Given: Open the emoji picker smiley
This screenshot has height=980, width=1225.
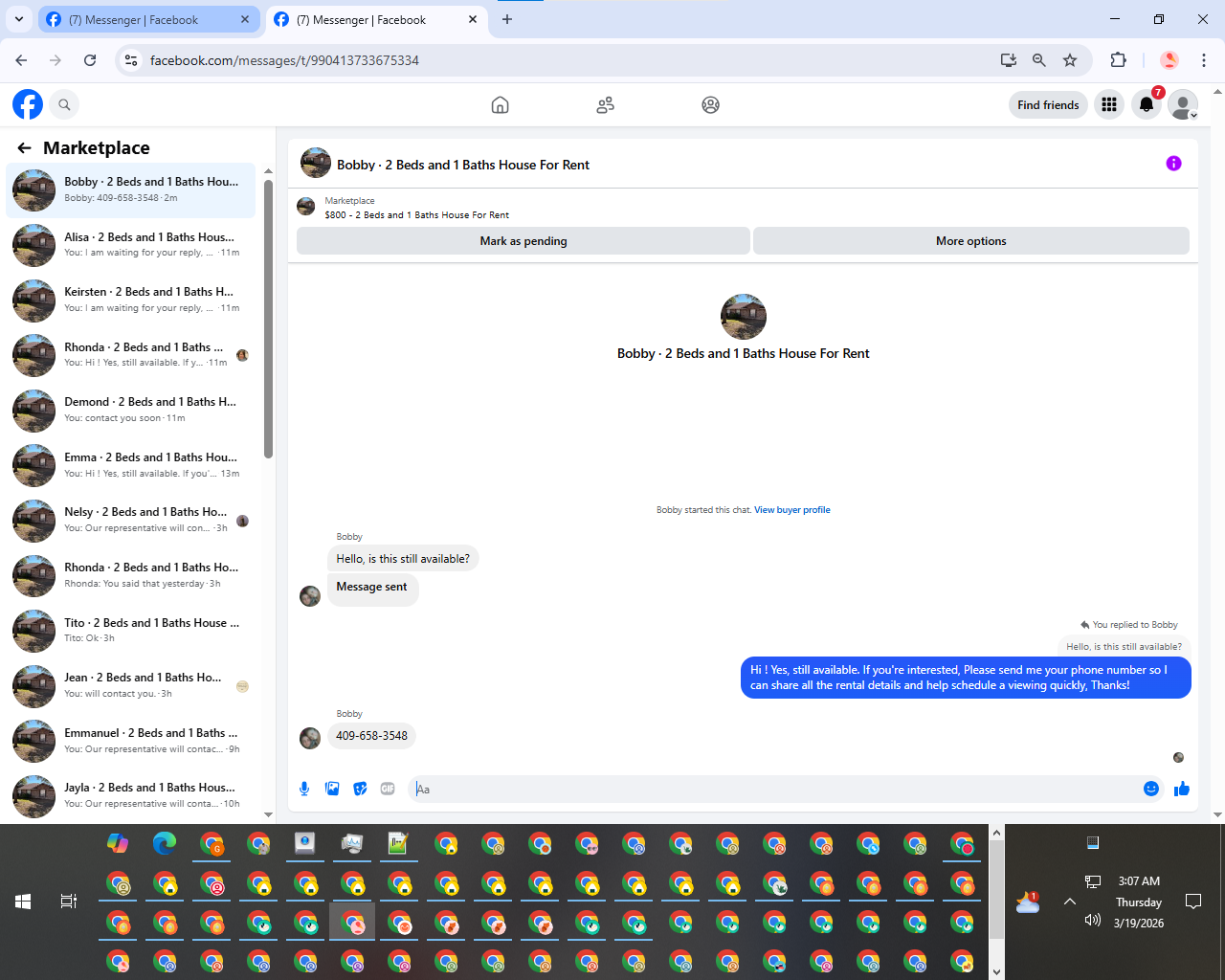Looking at the screenshot, I should (1151, 789).
